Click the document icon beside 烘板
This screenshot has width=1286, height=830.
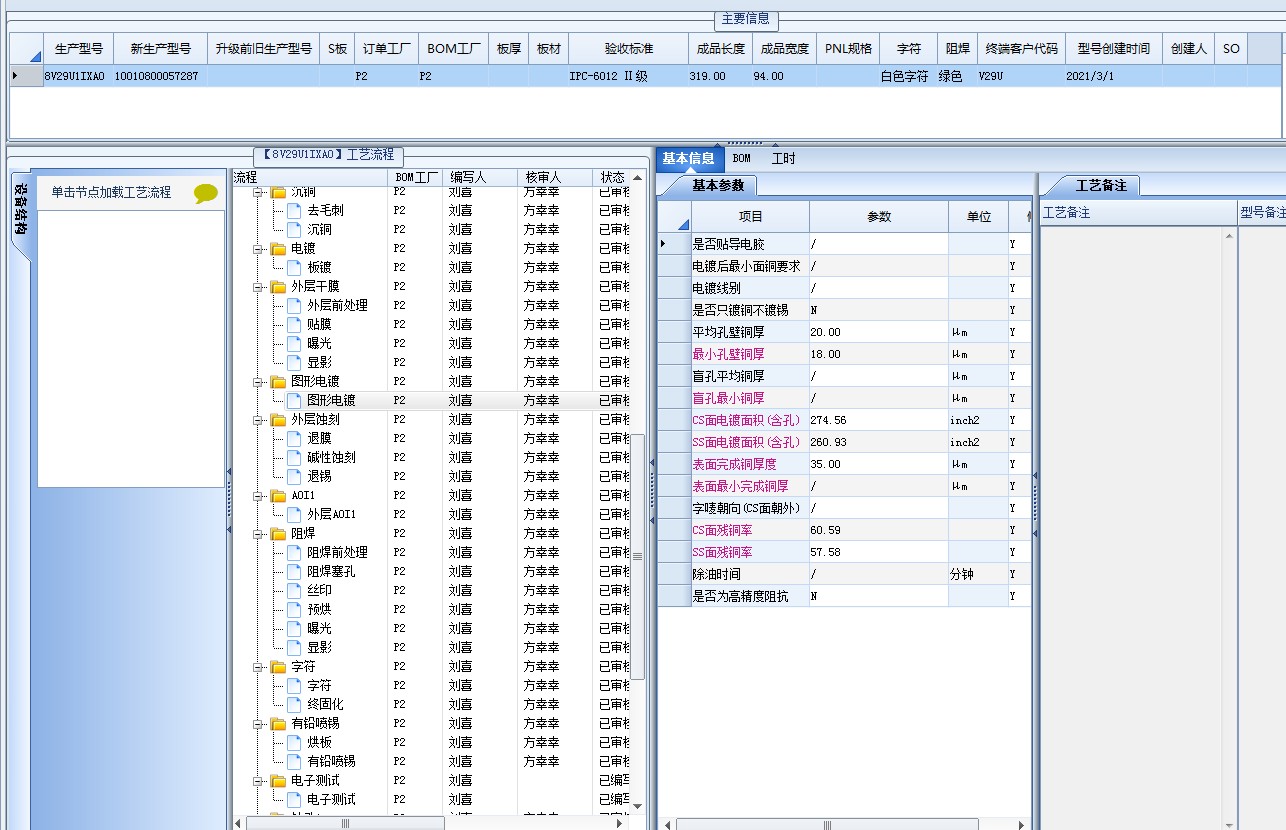tap(294, 743)
